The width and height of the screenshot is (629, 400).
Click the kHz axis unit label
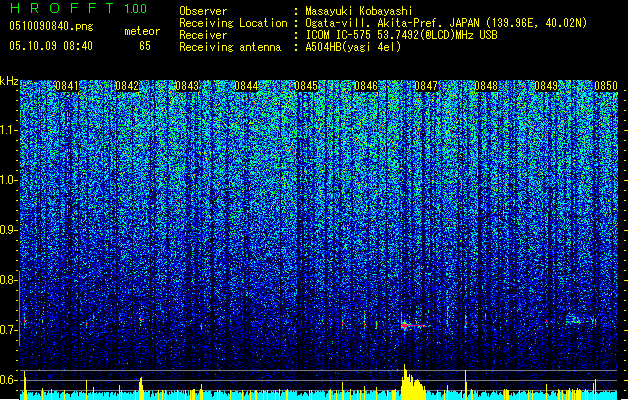pos(9,81)
